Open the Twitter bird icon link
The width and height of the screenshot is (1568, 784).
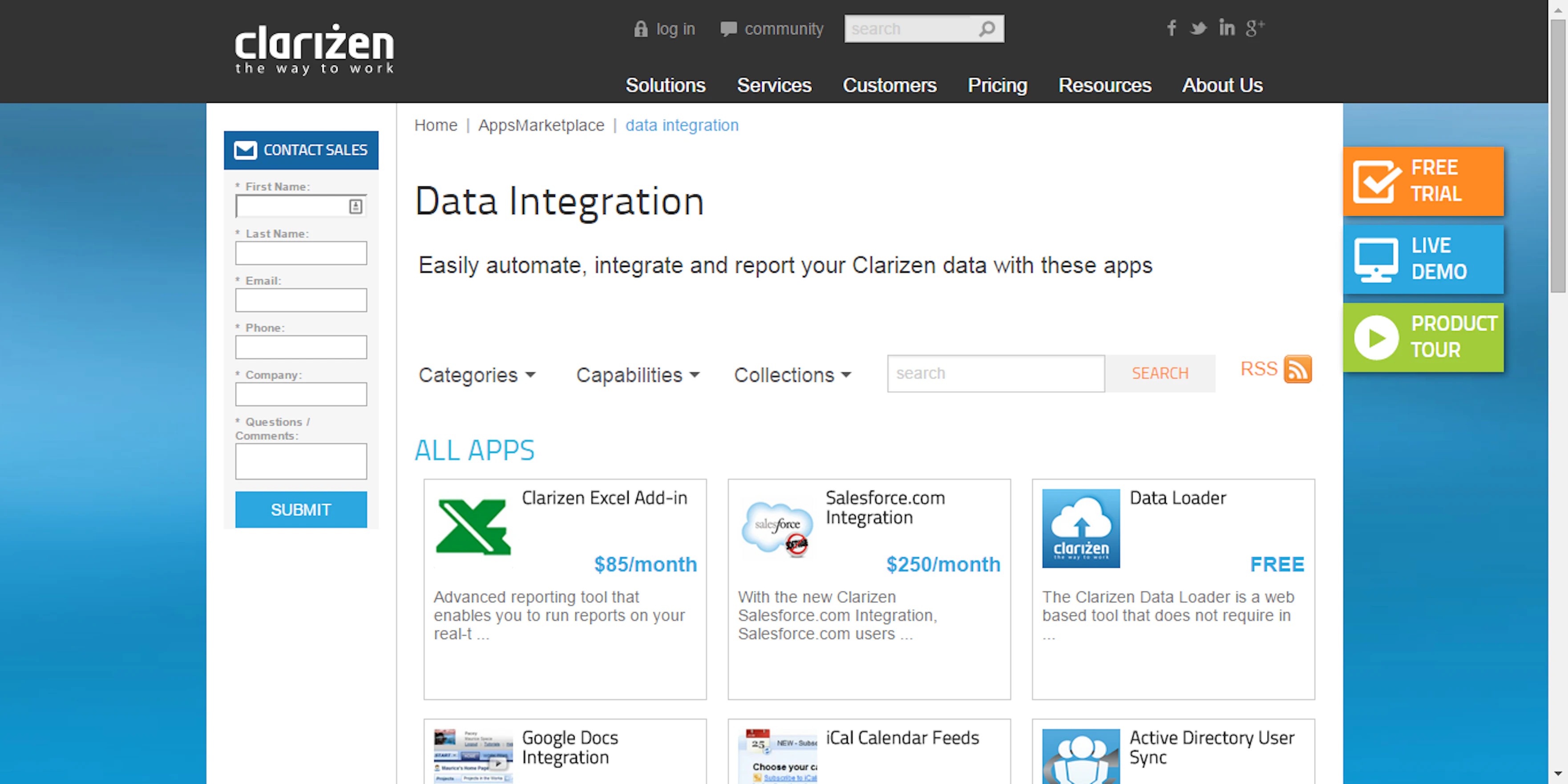[x=1198, y=28]
